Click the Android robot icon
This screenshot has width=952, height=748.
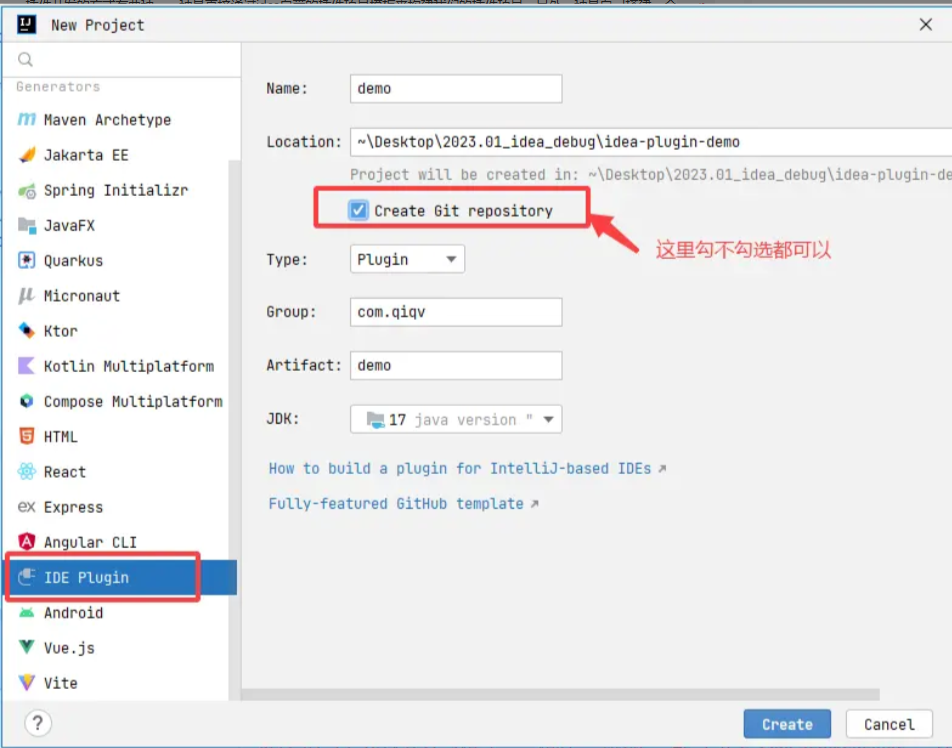(x=27, y=613)
